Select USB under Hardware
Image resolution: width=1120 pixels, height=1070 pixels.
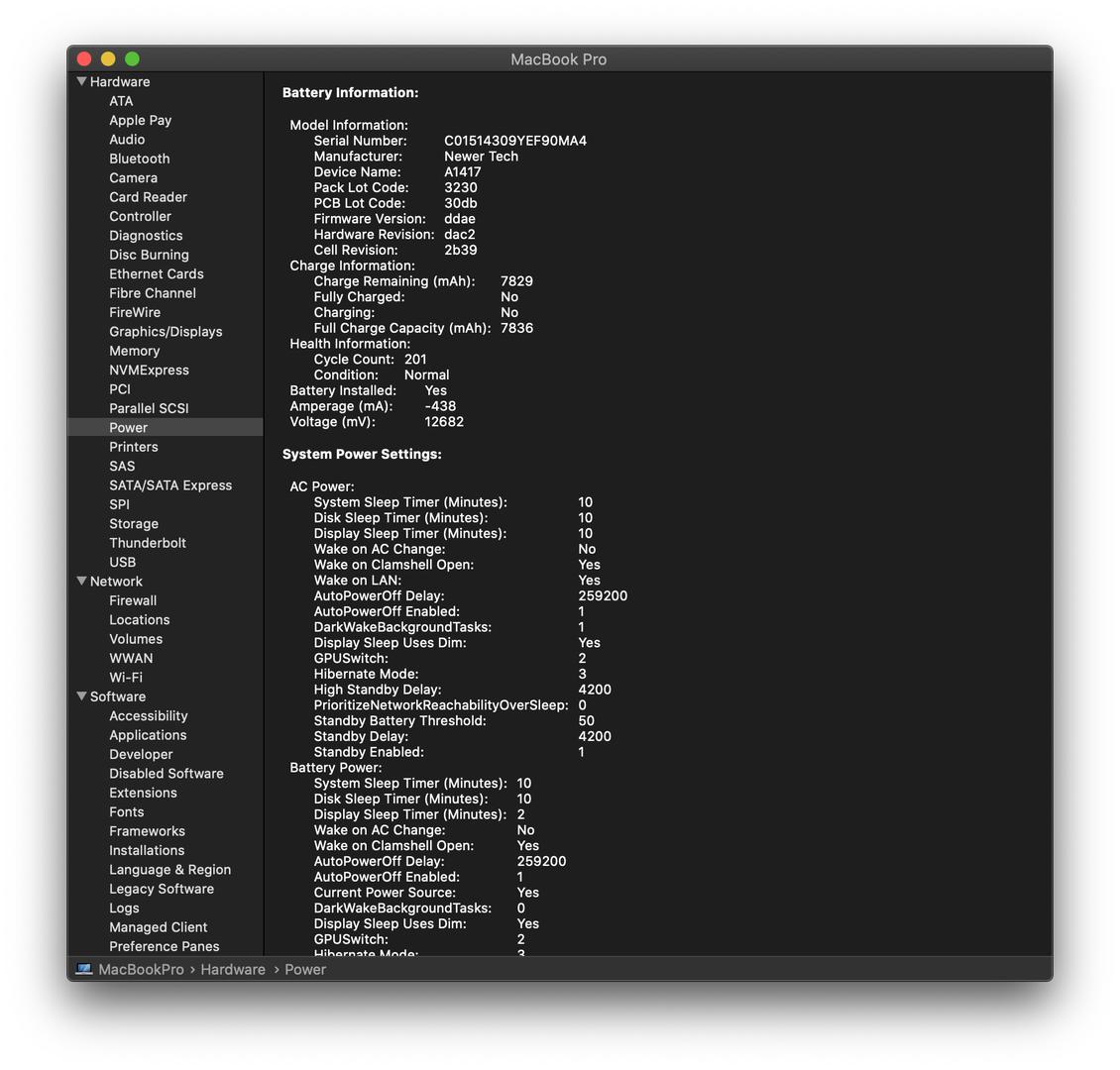tap(122, 562)
